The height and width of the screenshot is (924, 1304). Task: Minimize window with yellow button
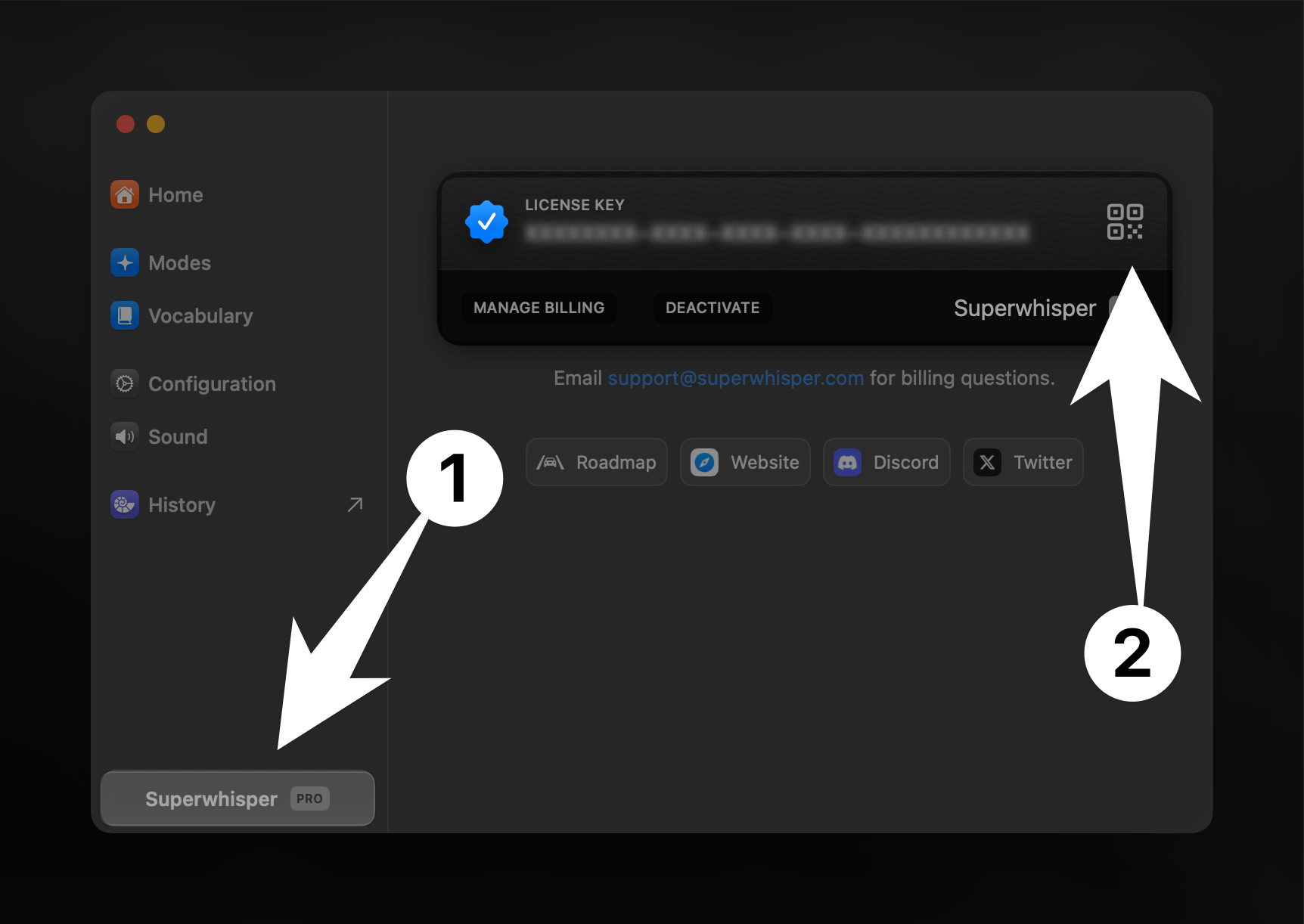[x=156, y=124]
